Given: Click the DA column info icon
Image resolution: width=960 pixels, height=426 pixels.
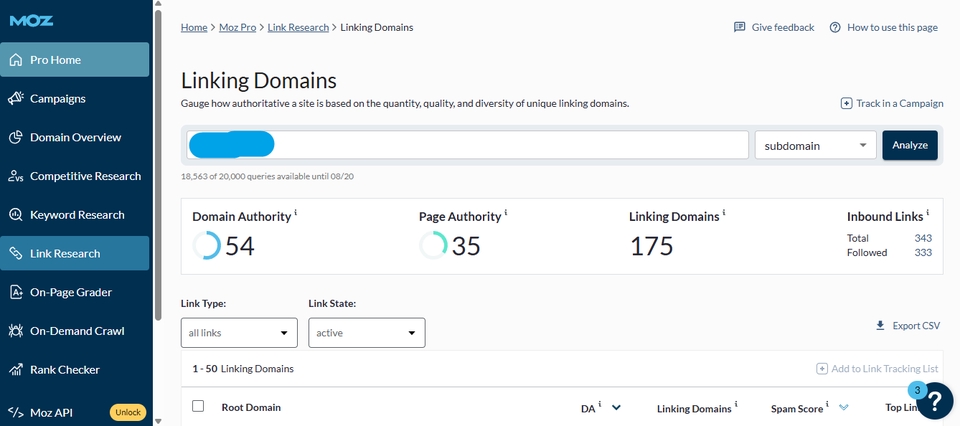Looking at the screenshot, I should tap(600, 405).
